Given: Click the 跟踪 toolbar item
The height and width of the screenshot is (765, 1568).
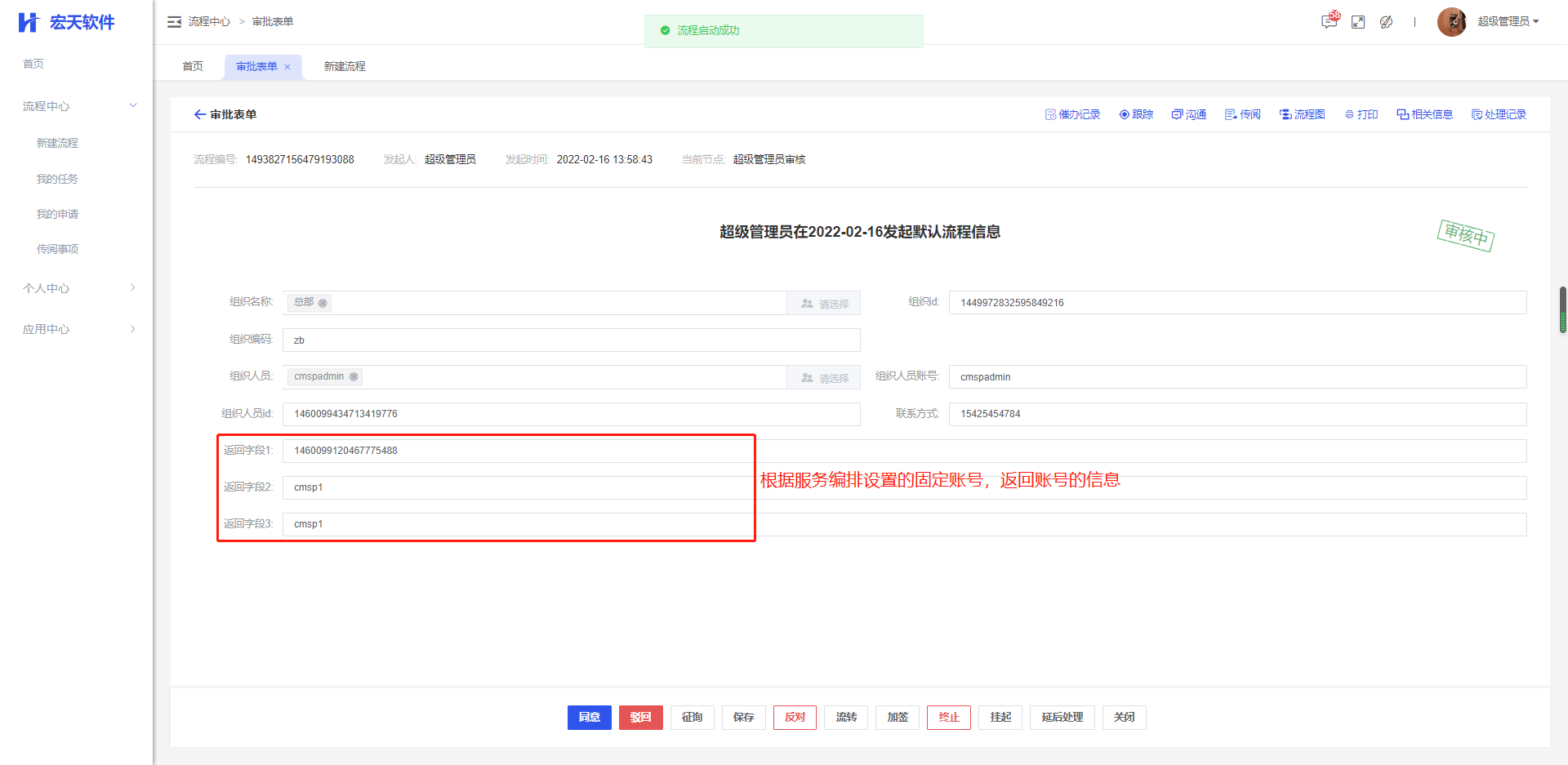Looking at the screenshot, I should tap(1136, 114).
